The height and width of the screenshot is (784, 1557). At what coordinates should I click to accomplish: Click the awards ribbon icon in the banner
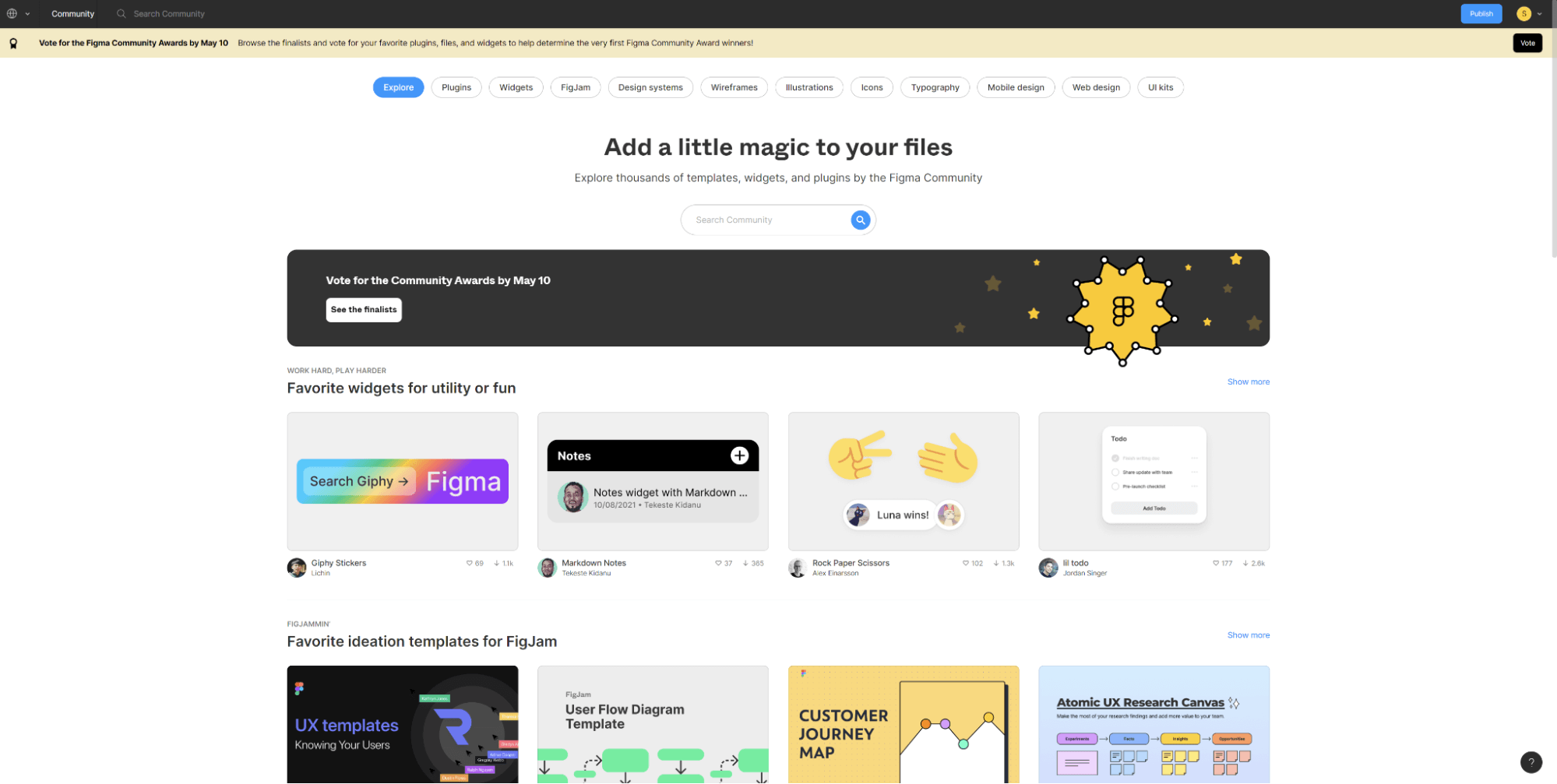[x=13, y=44]
